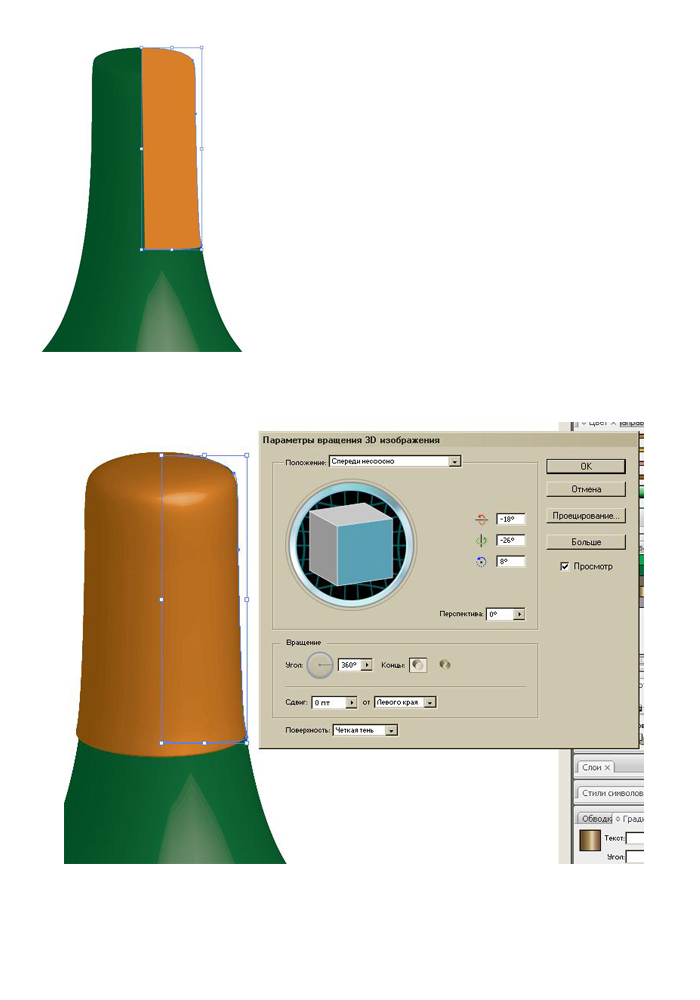Image resolution: width=700 pixels, height=1000 pixels.
Task: Open the angle 360° value arrow
Action: [367, 665]
